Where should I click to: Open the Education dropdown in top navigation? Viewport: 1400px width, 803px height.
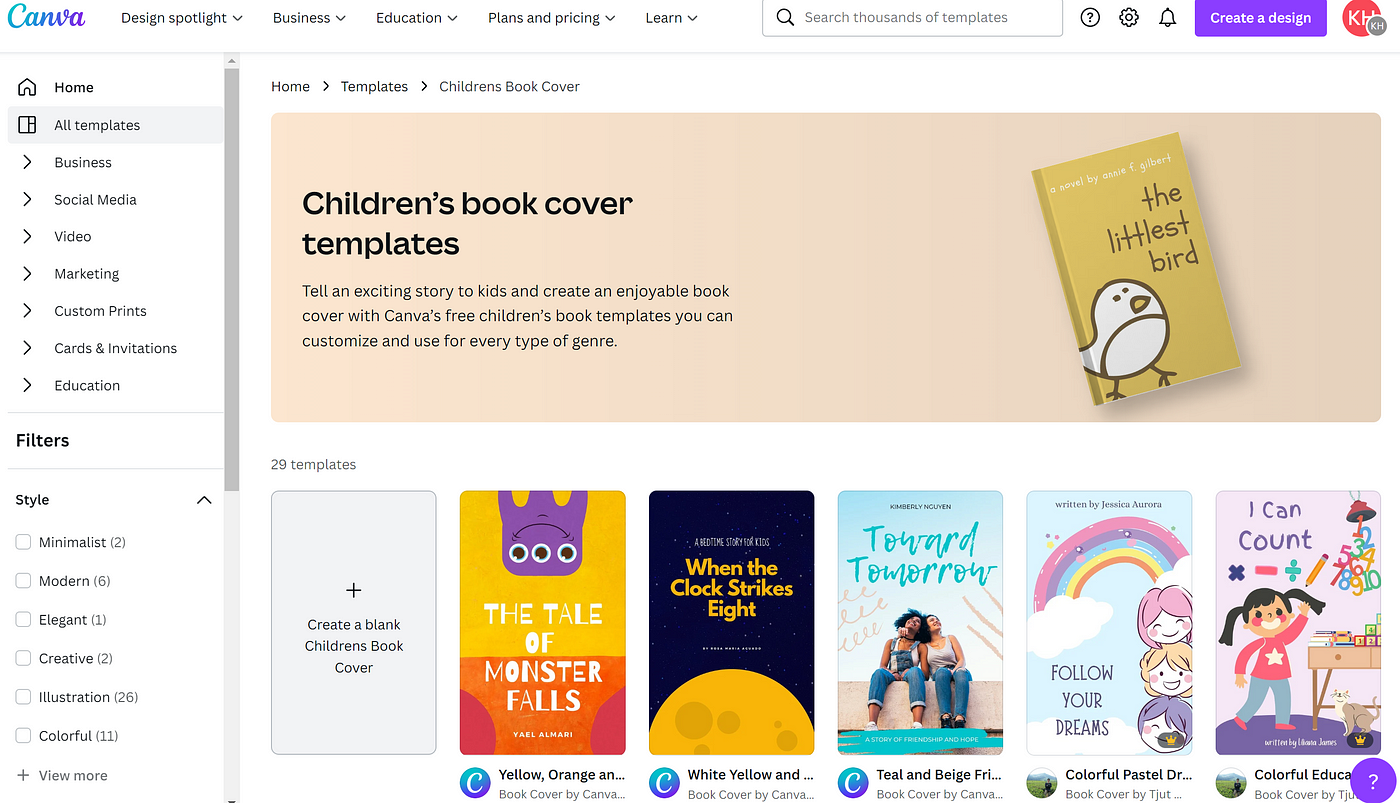coord(417,18)
